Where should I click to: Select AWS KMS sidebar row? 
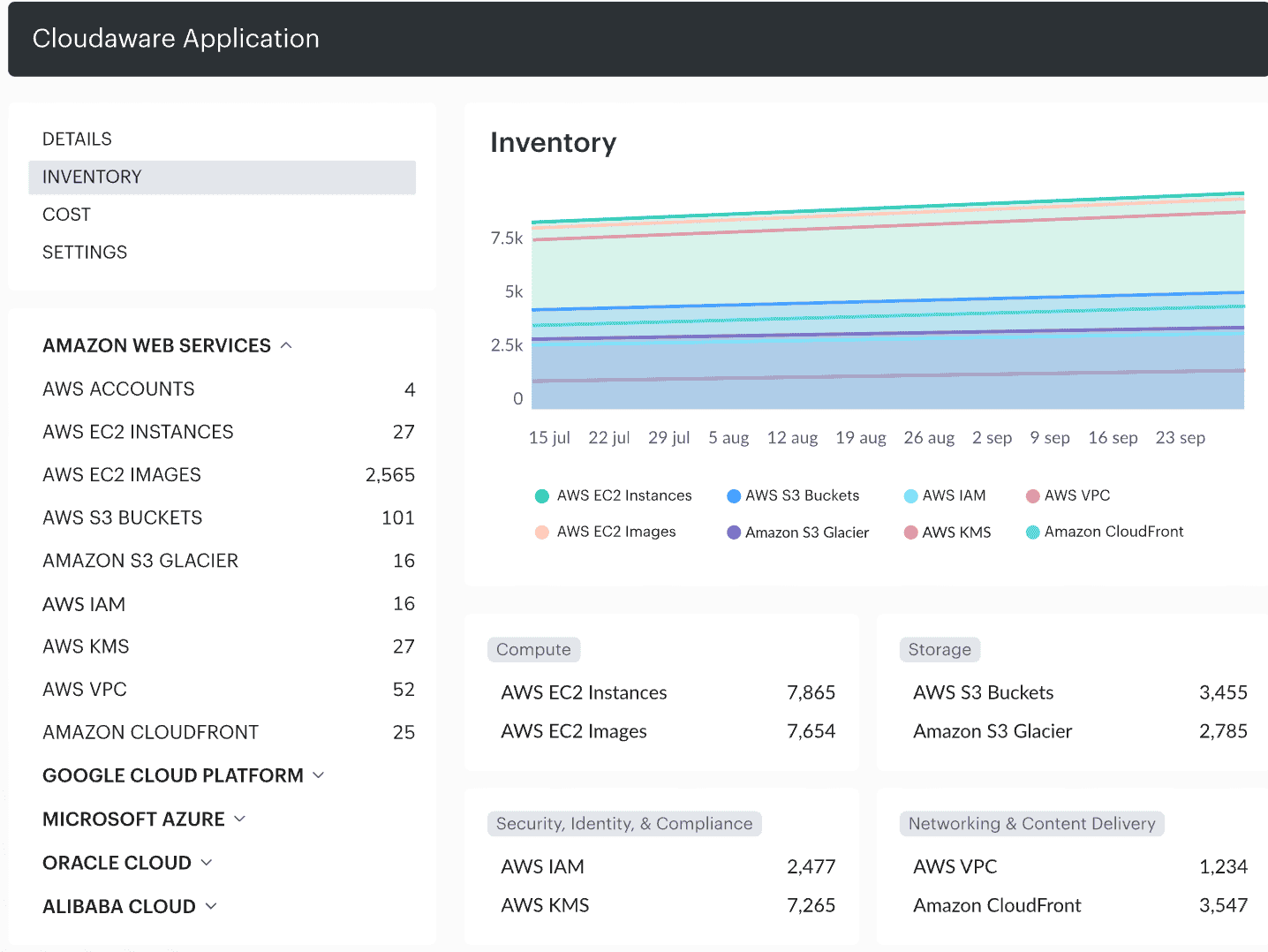pyautogui.click(x=229, y=646)
